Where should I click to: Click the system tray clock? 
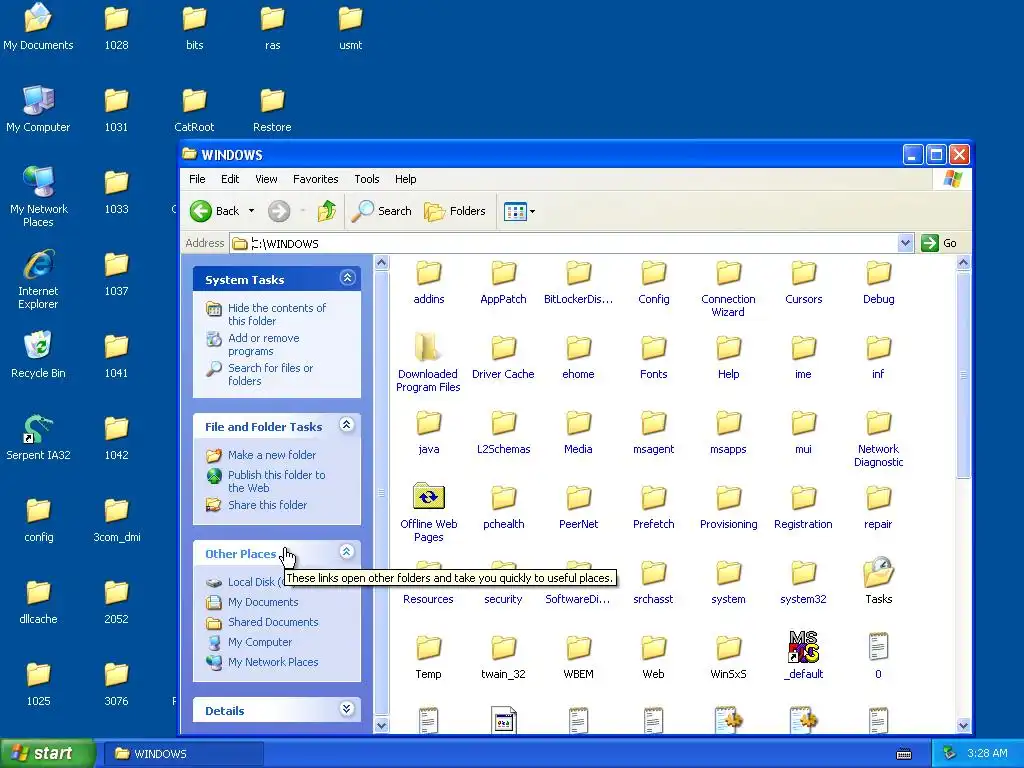[x=987, y=753]
